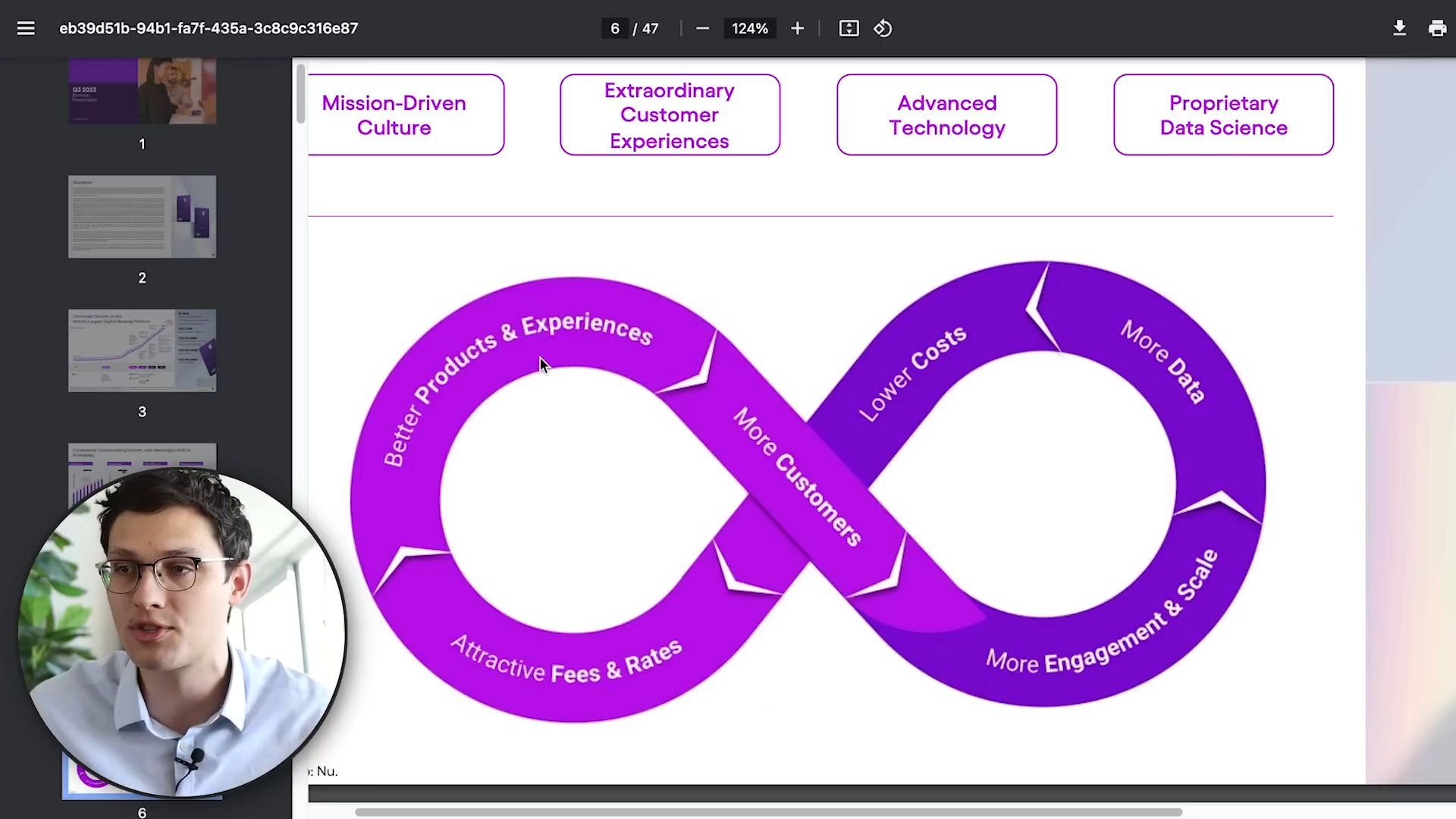This screenshot has height=819, width=1456.
Task: Click the zoom in plus icon
Action: point(797,28)
